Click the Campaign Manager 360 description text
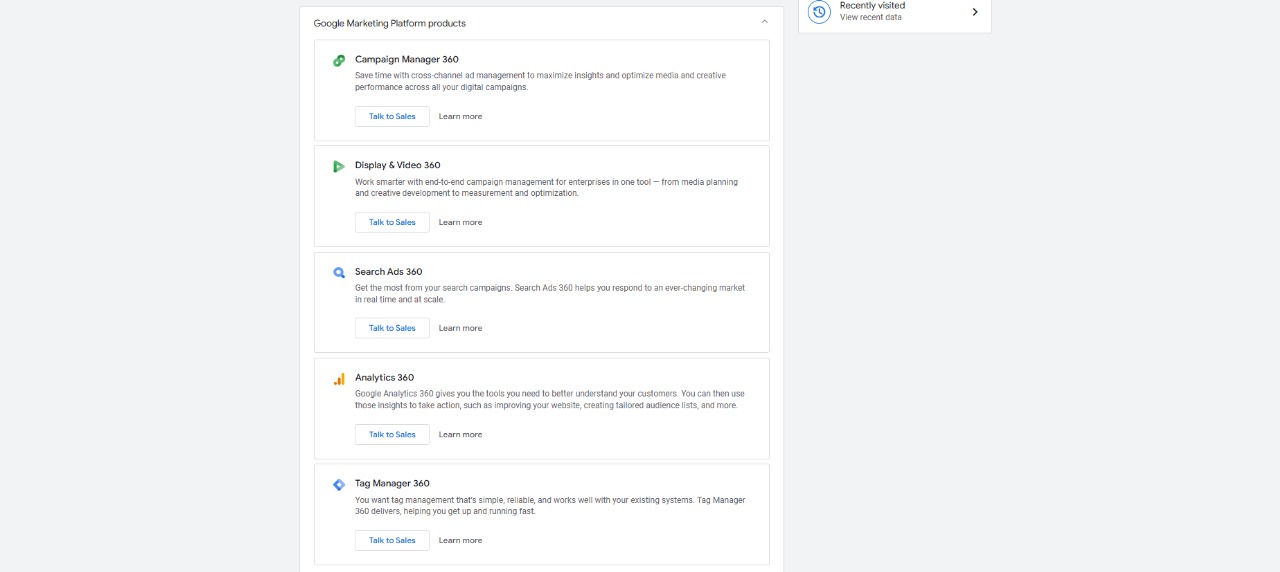Screen dimensions: 1280x572 click(540, 81)
